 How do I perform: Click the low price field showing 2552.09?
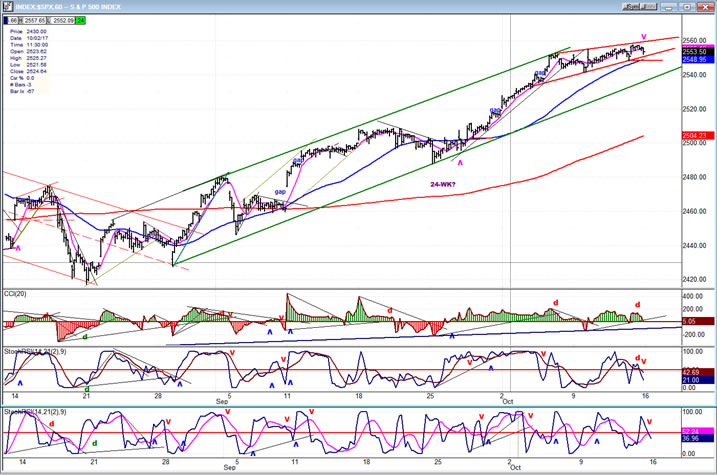62,19
